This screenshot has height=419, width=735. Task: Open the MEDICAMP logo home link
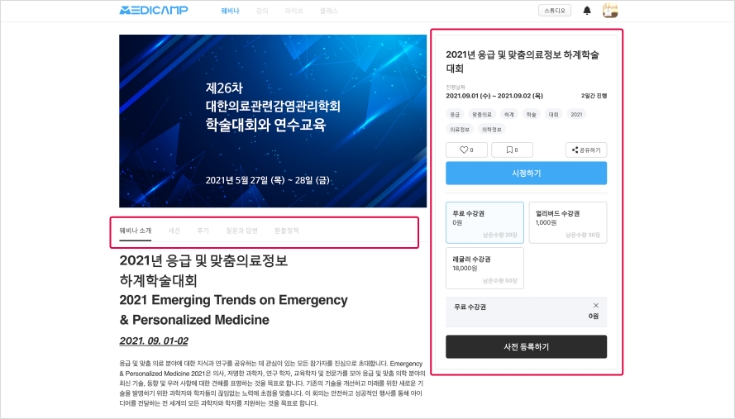coord(154,10)
